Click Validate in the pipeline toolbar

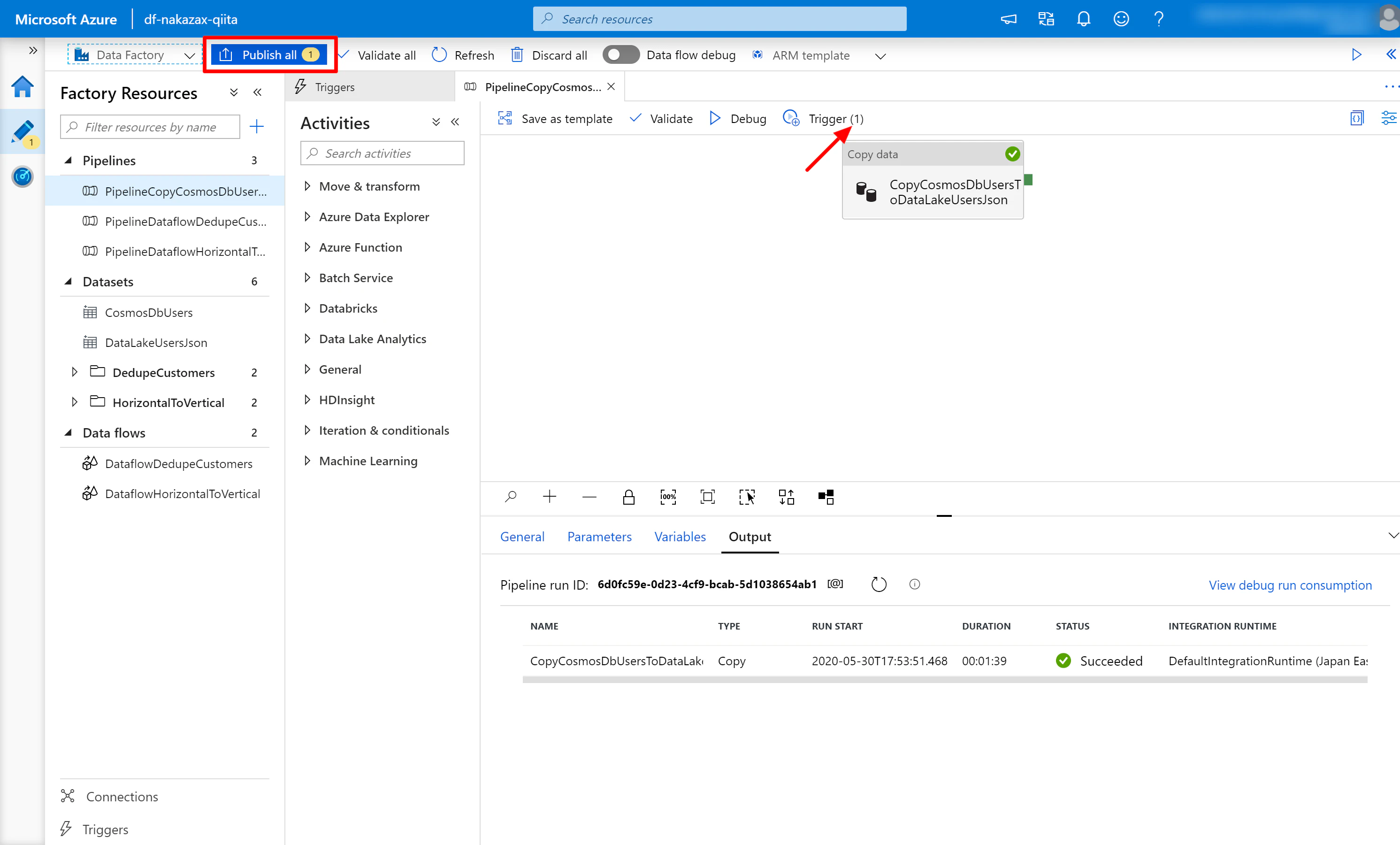point(661,118)
